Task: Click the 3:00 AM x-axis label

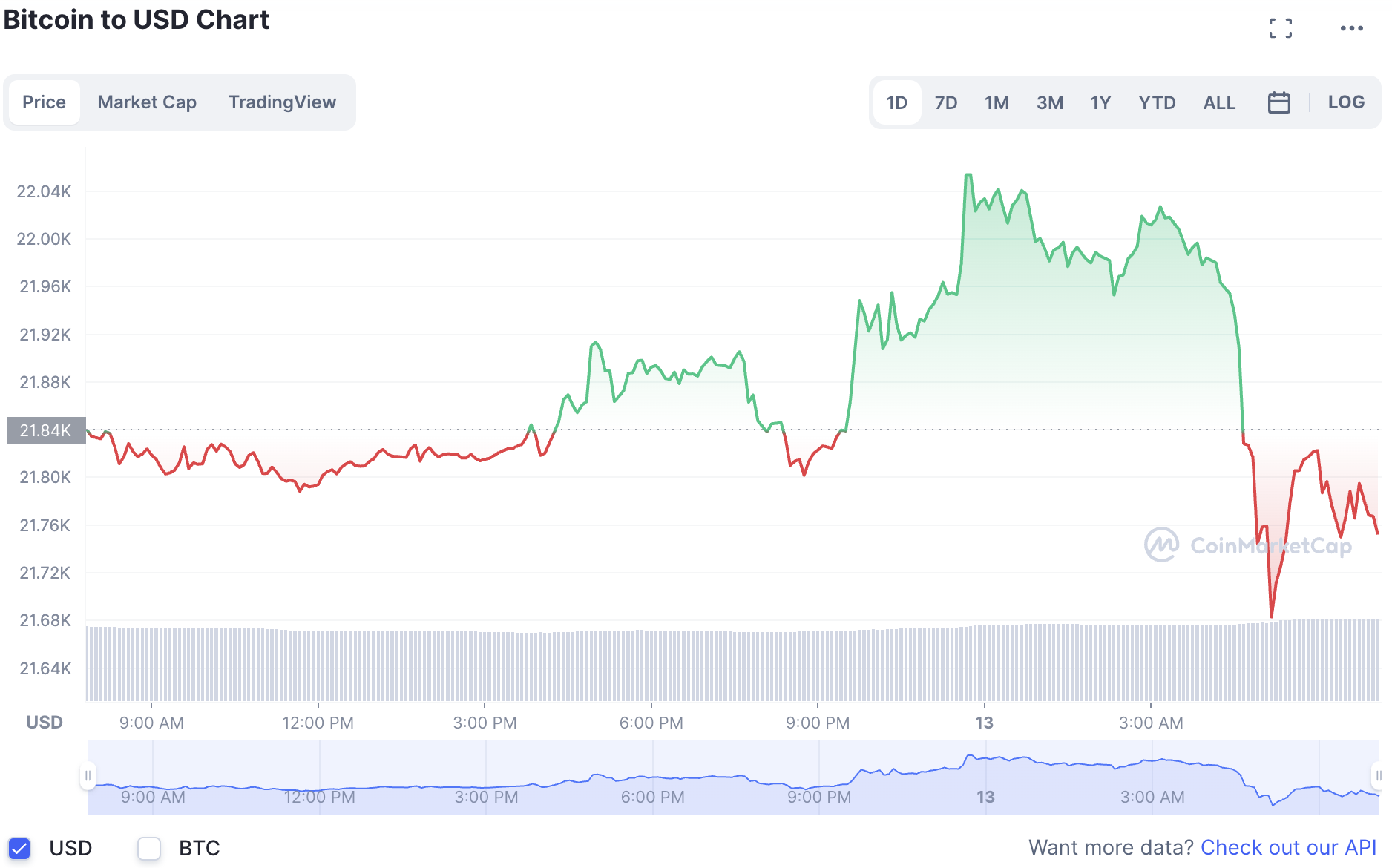Action: [x=1151, y=723]
